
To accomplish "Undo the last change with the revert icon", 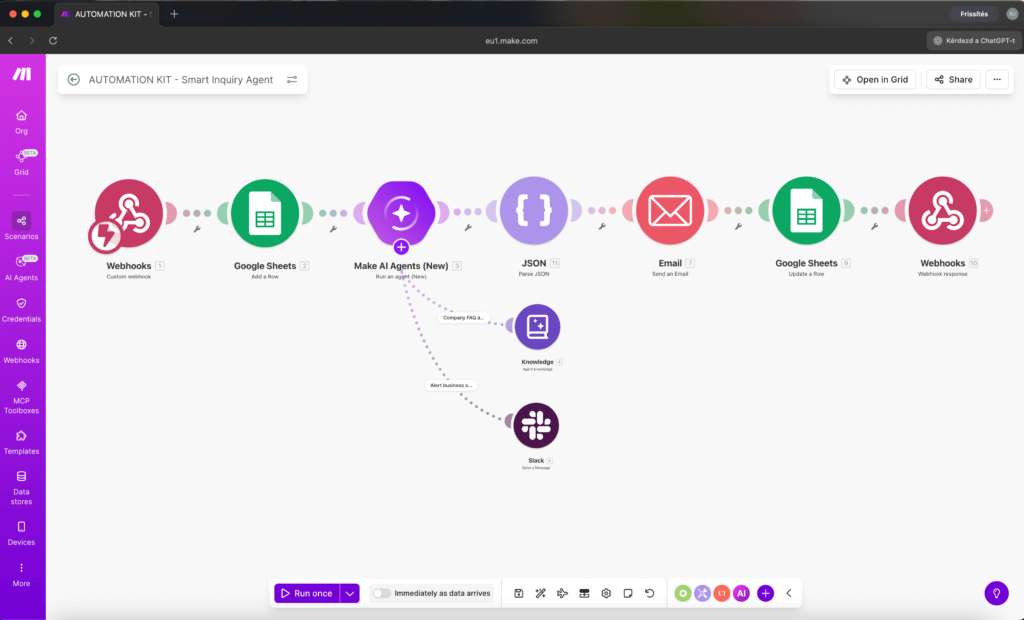I will [x=649, y=593].
